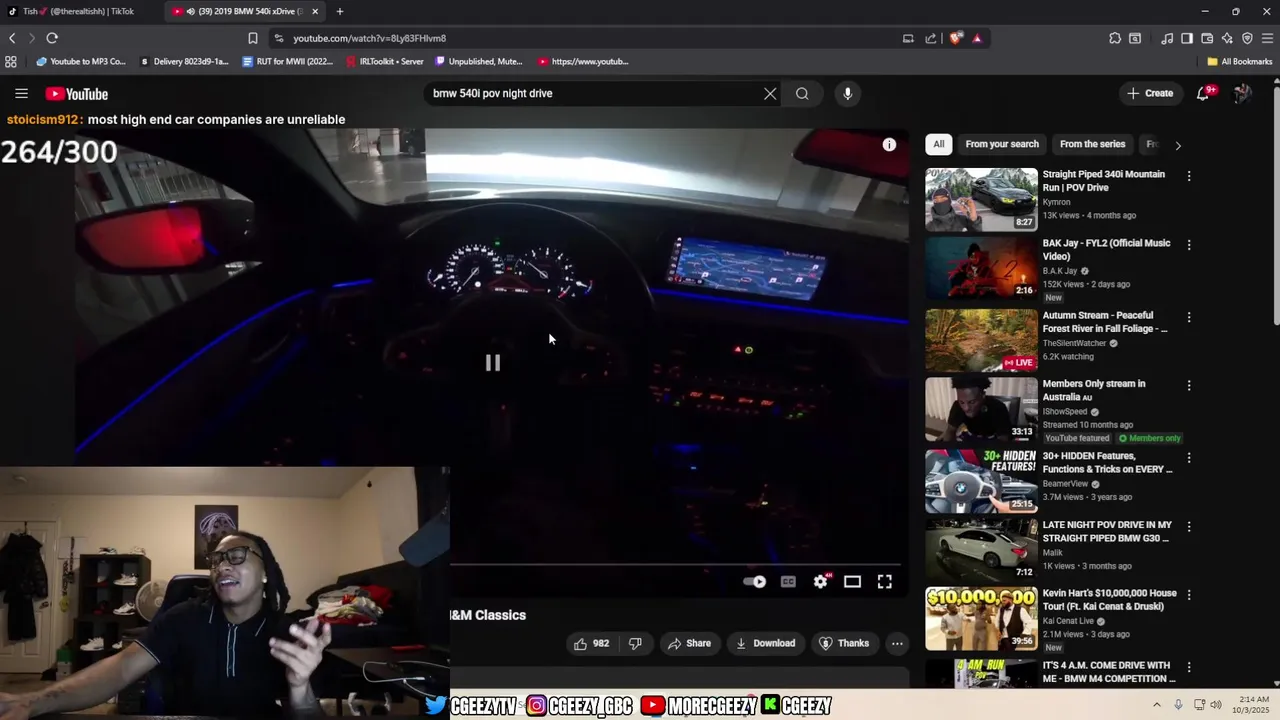The image size is (1280, 720).
Task: Dislike the video with thumbs down
Action: point(635,643)
